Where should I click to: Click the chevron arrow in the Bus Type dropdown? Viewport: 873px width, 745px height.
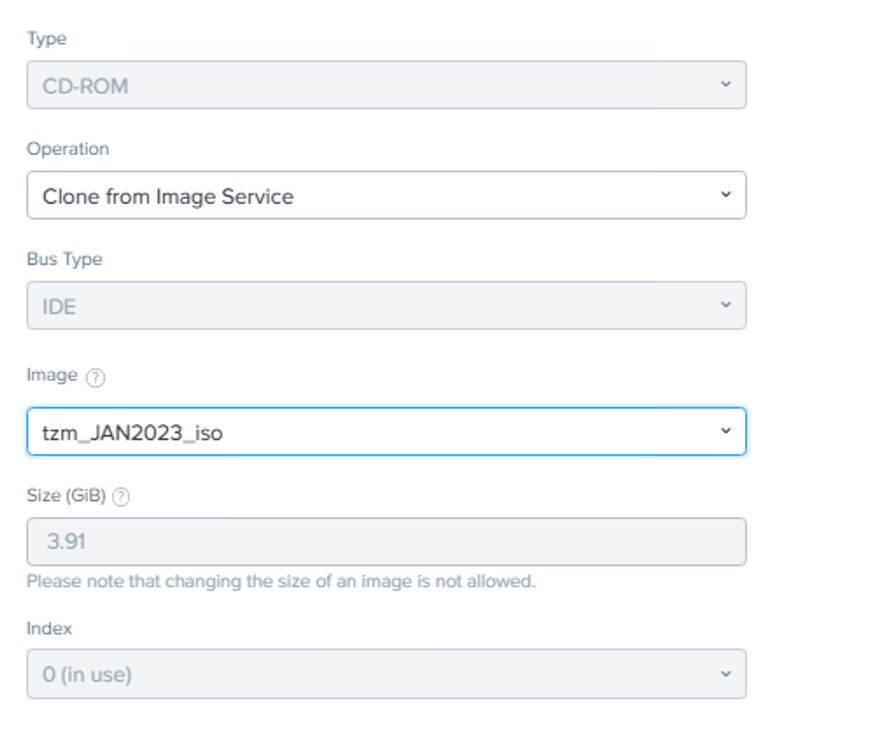[x=725, y=305]
